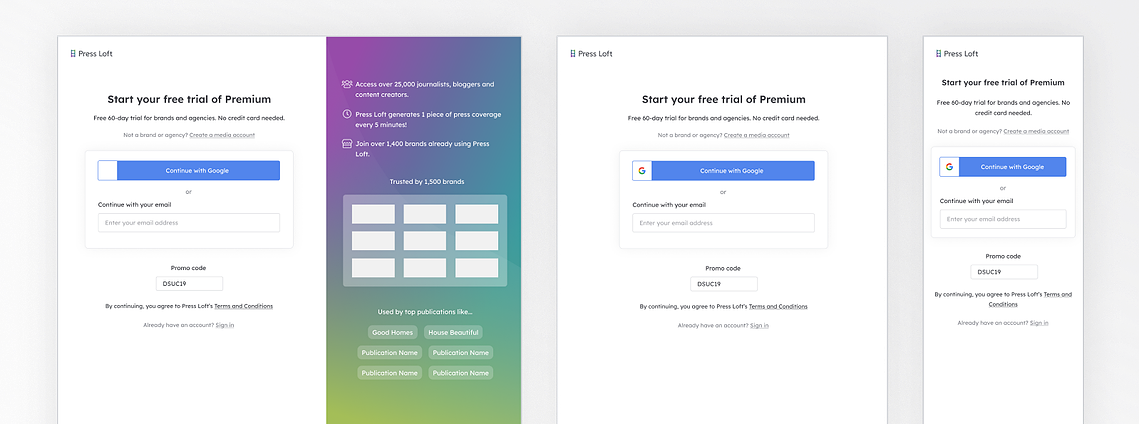The image size is (1139, 424).
Task: Click 'Promo code' label in the desktop mockup
Action: click(189, 268)
